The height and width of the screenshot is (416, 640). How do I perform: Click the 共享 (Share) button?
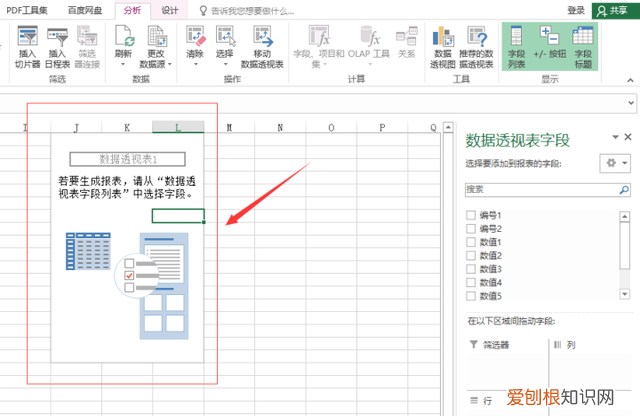tap(614, 10)
